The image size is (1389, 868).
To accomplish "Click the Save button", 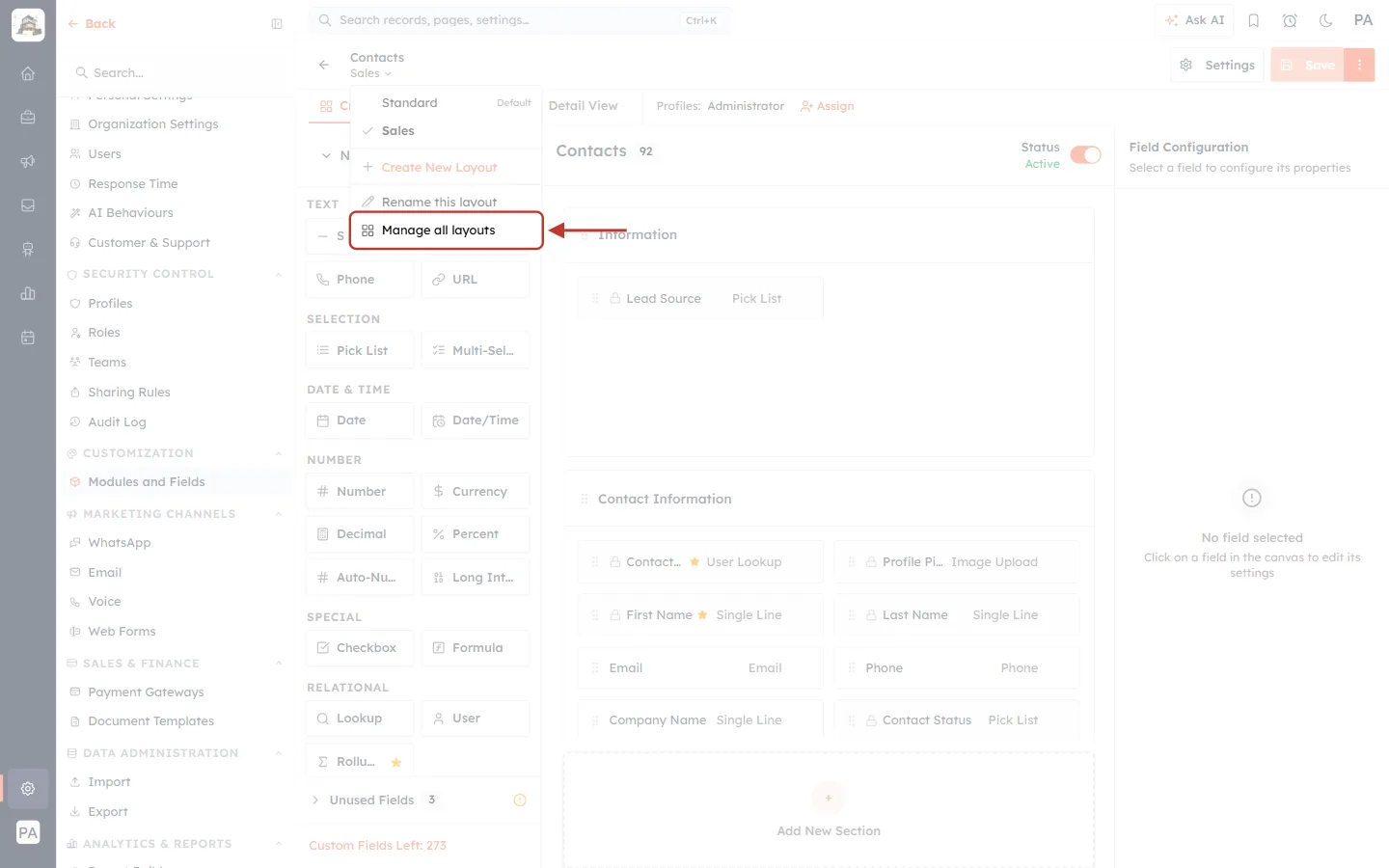I will (1308, 65).
